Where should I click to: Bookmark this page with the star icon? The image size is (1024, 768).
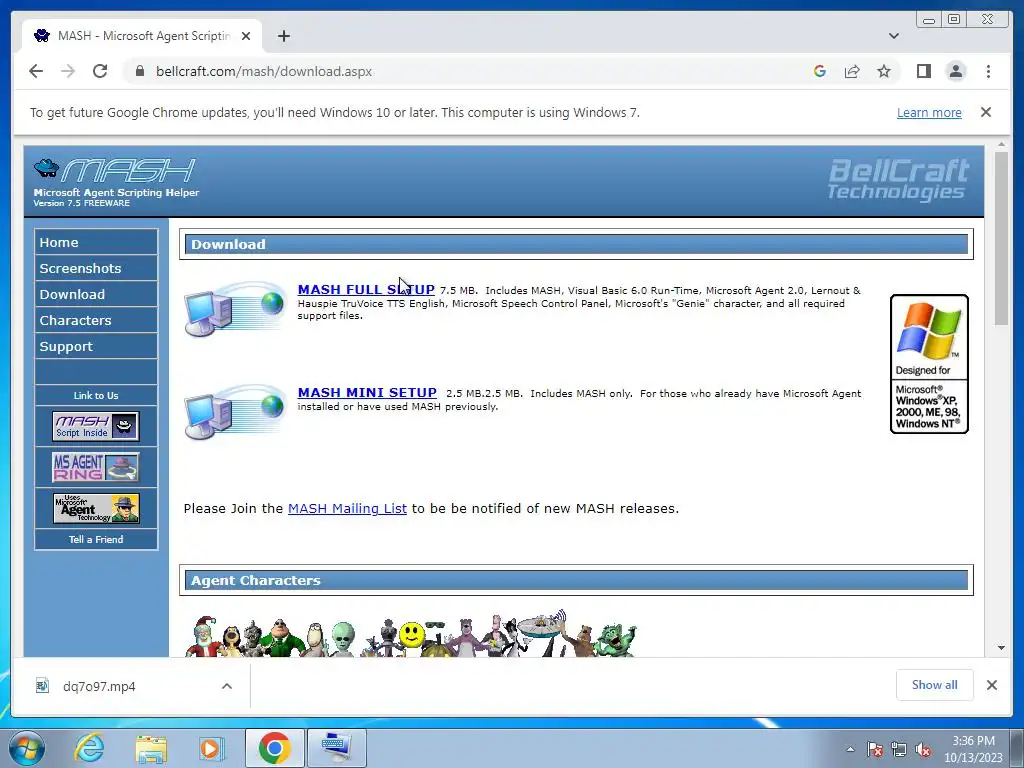(884, 71)
